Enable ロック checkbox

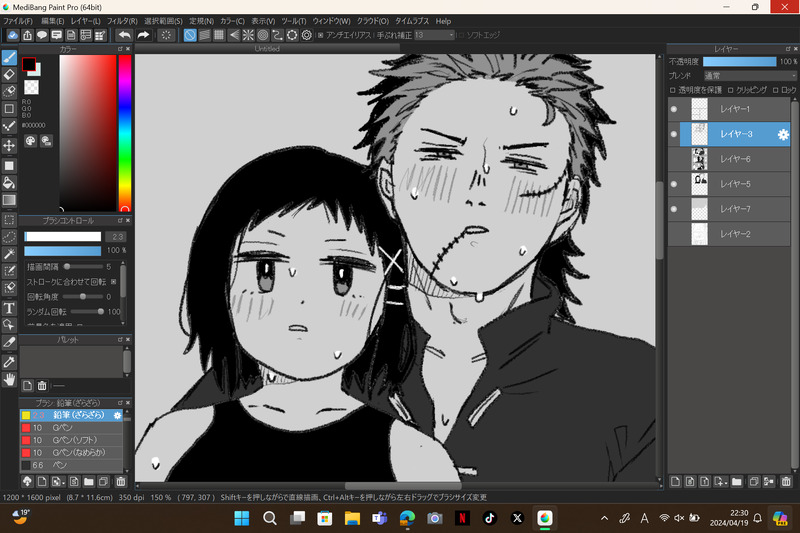pyautogui.click(x=776, y=90)
